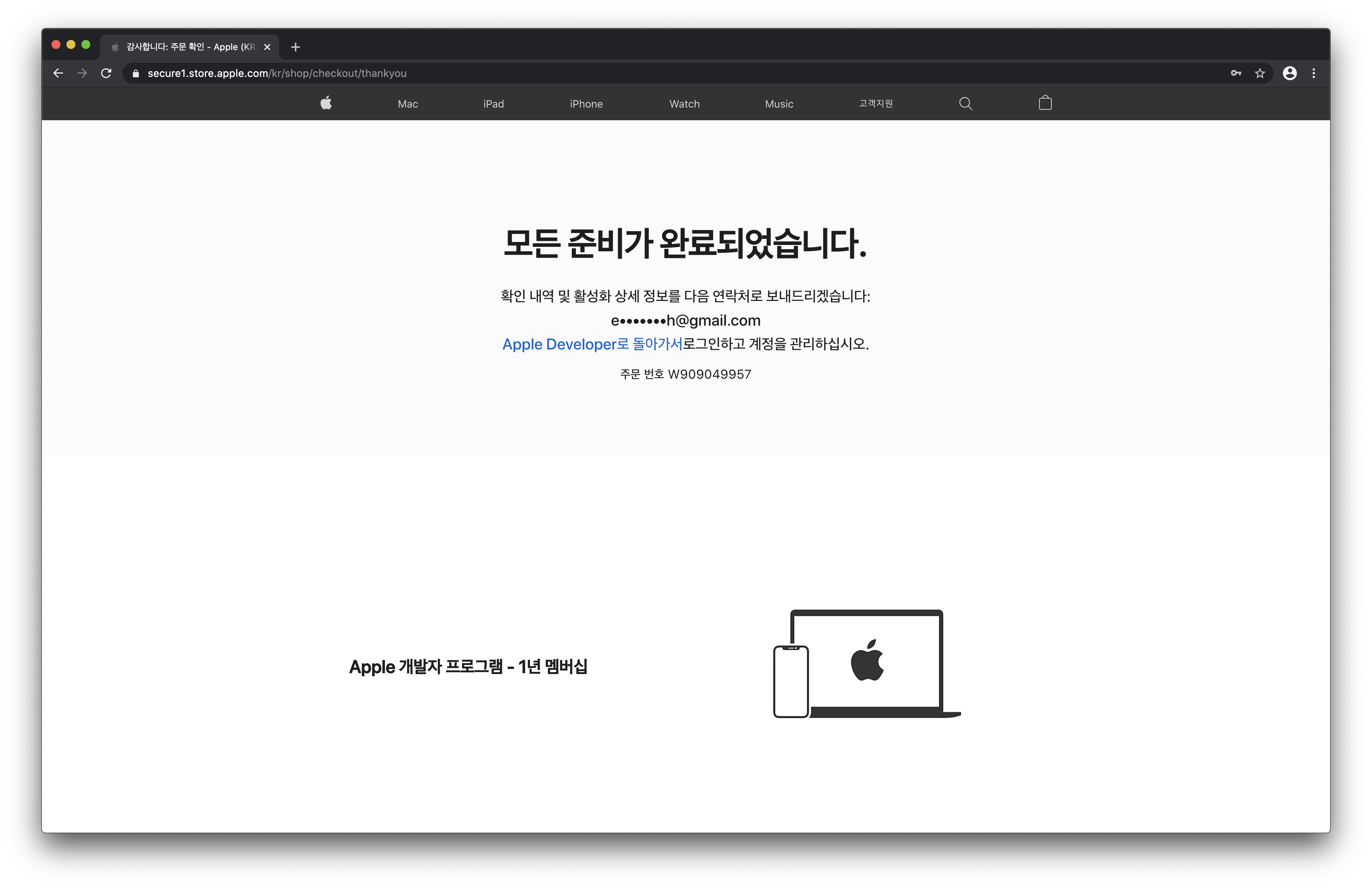Open the search magnifier icon
The image size is (1372, 888).
[x=965, y=103]
